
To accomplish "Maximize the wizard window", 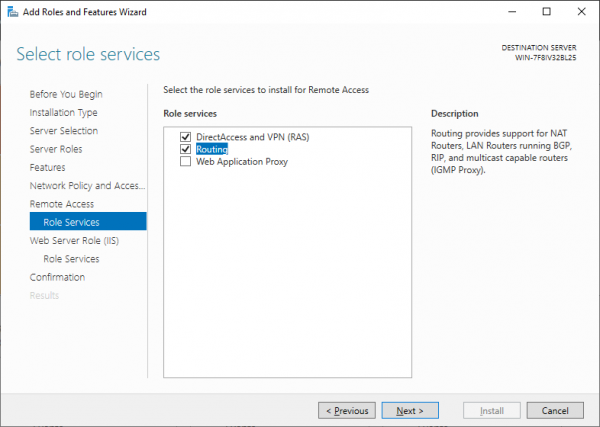I will tap(546, 11).
